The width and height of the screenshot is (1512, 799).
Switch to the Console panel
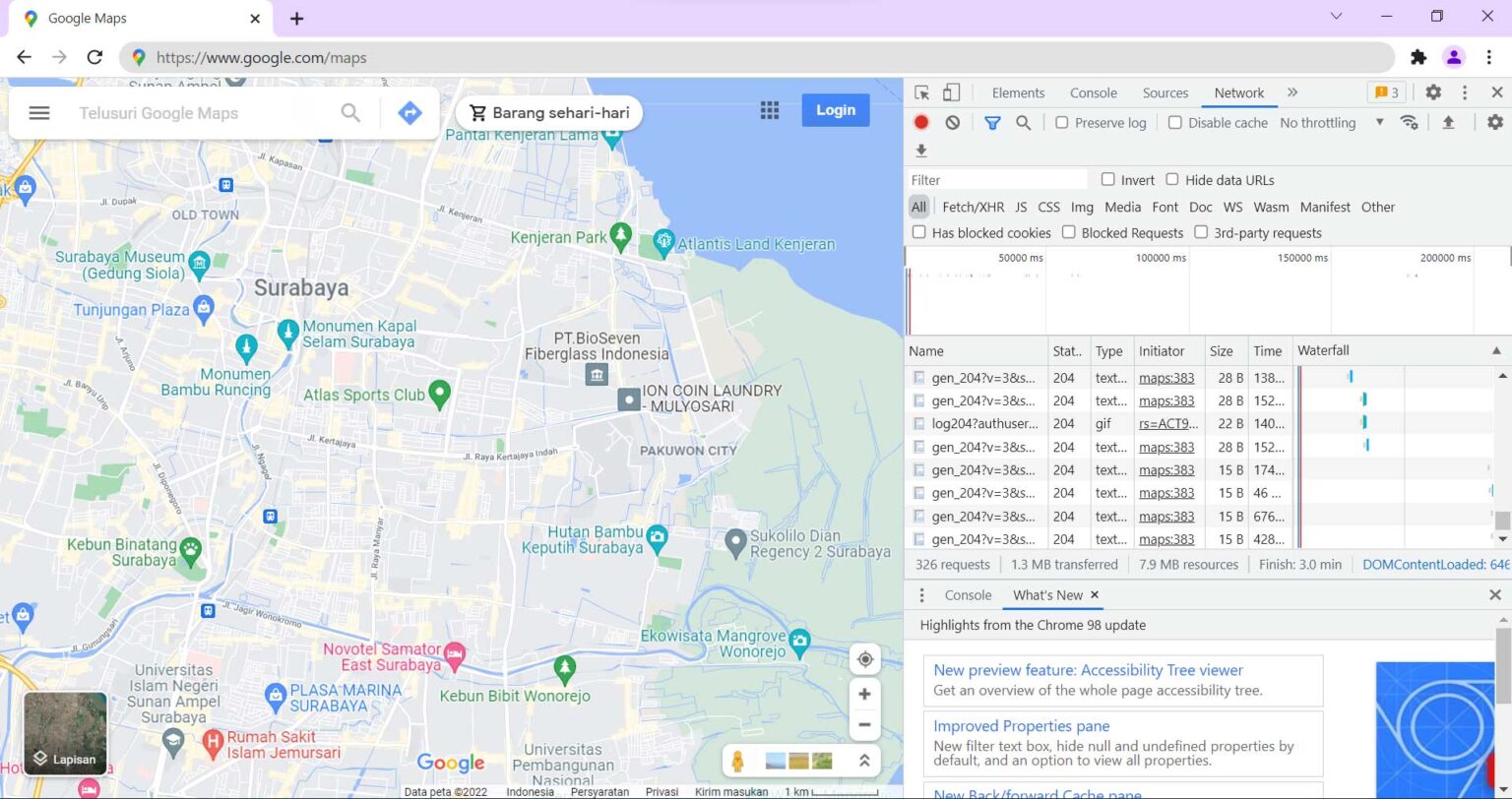click(1093, 92)
